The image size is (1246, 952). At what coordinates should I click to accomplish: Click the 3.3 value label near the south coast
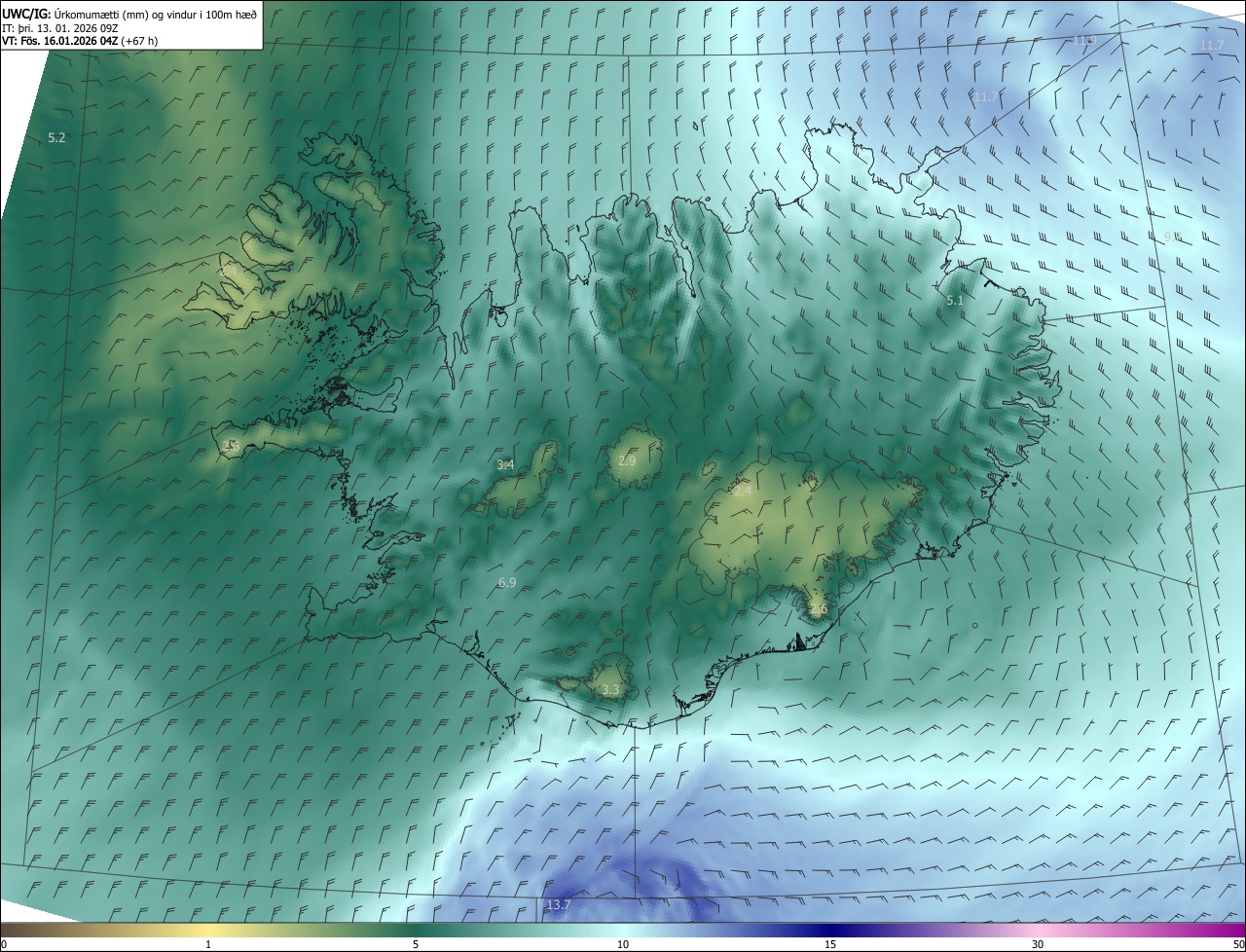(x=609, y=690)
